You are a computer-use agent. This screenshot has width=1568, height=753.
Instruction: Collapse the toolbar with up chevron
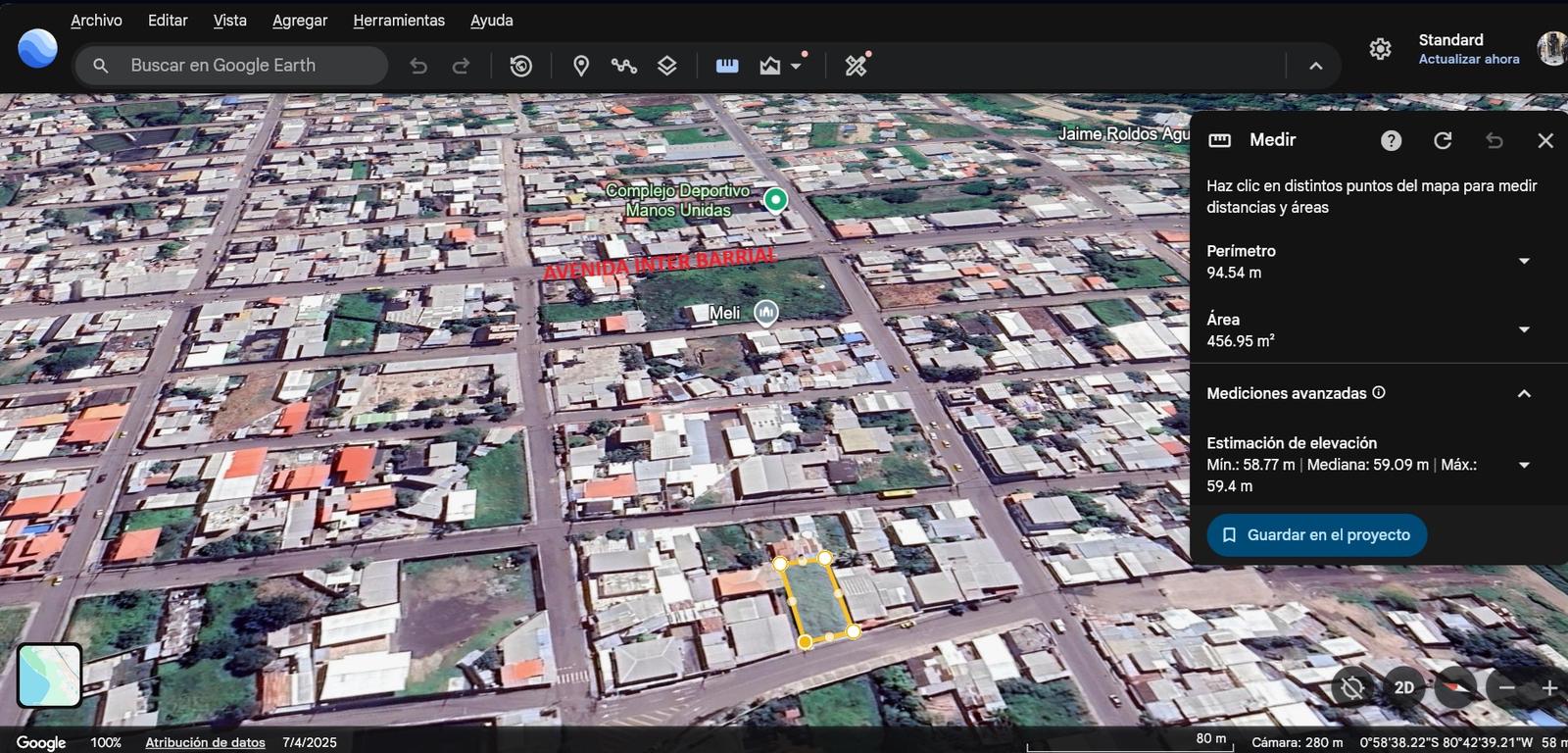[x=1316, y=66]
